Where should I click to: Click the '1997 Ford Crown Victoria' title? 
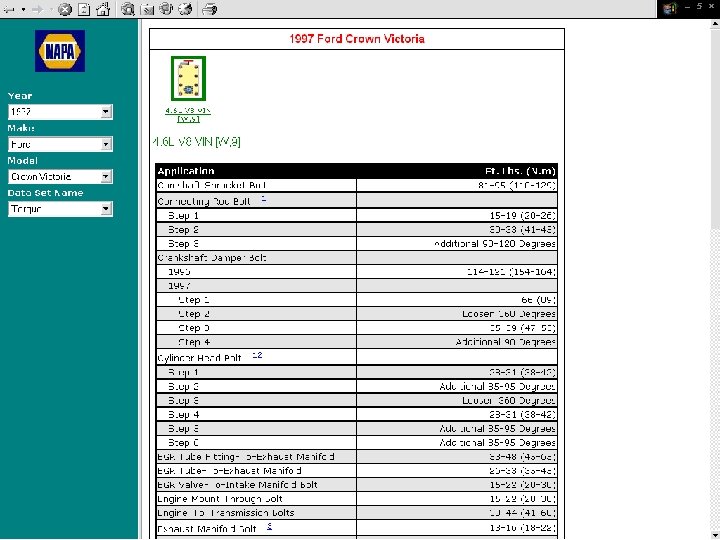pyautogui.click(x=357, y=39)
